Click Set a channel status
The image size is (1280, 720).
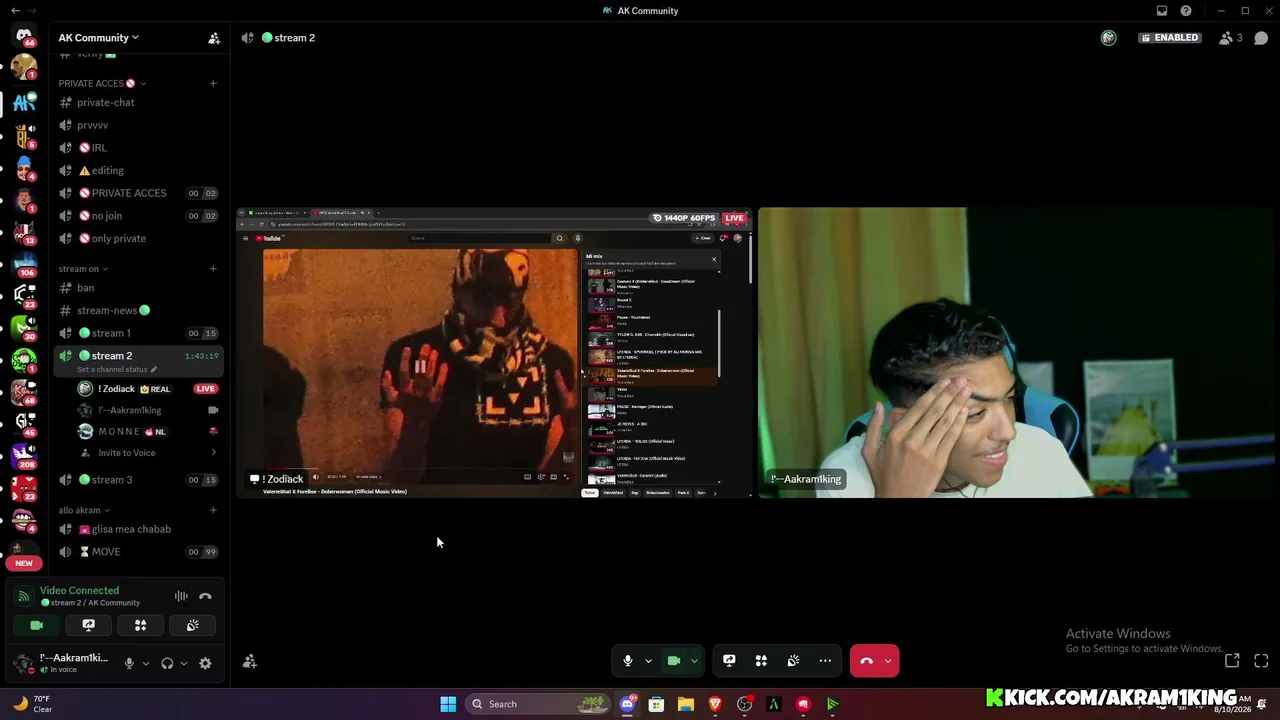click(116, 370)
